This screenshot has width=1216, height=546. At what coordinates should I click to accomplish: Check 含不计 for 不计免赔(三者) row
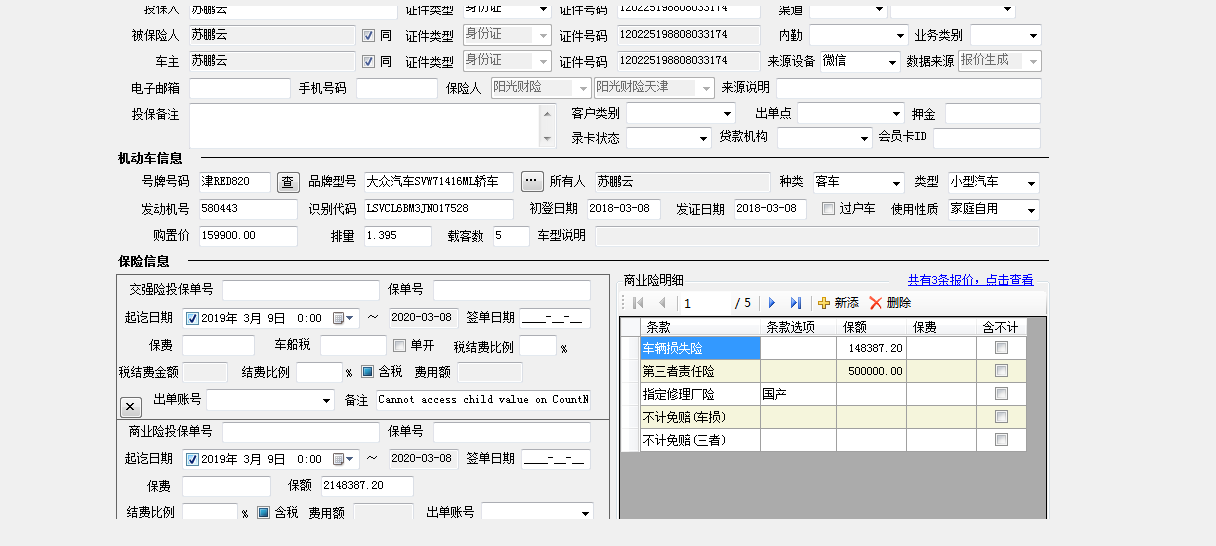(x=1001, y=440)
